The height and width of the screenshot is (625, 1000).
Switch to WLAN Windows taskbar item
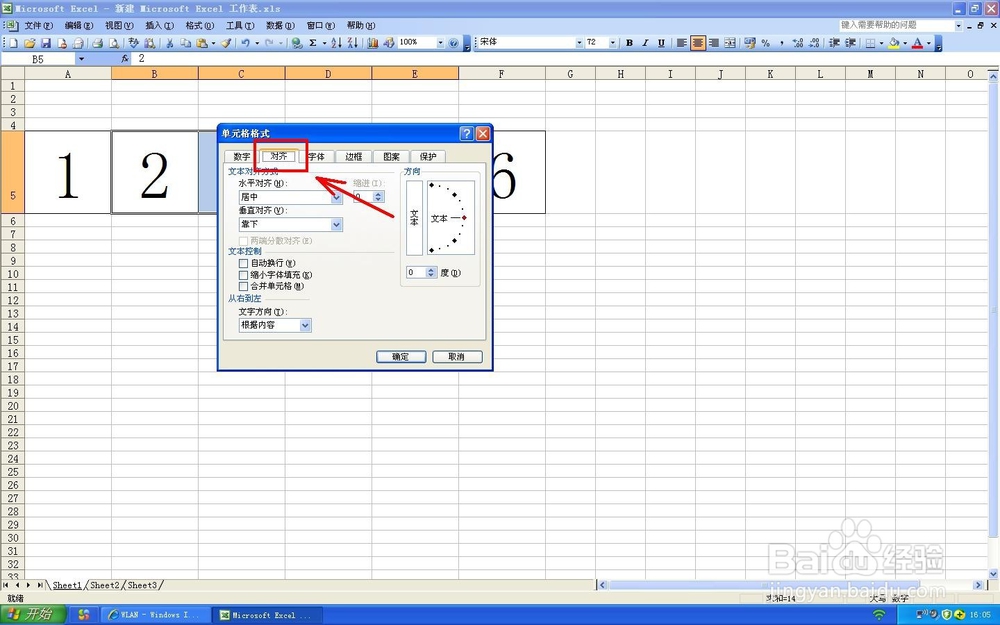coord(155,615)
